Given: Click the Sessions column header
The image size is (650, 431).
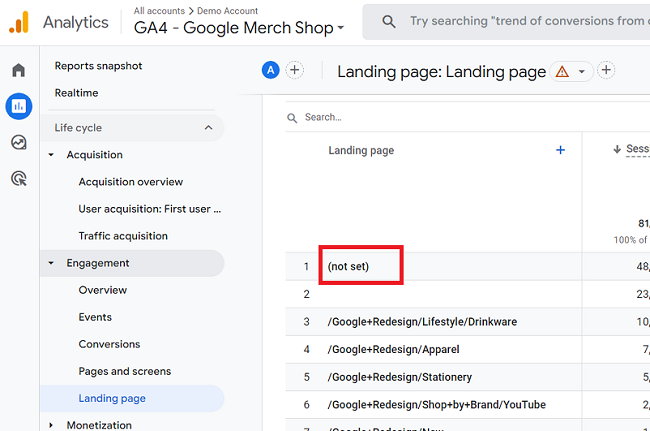Looking at the screenshot, I should pyautogui.click(x=637, y=149).
